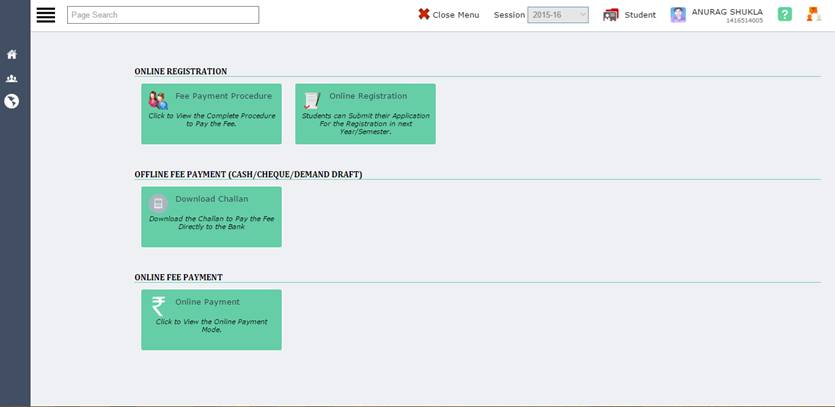Click the ANURAG SHUKLA user name

coord(727,12)
